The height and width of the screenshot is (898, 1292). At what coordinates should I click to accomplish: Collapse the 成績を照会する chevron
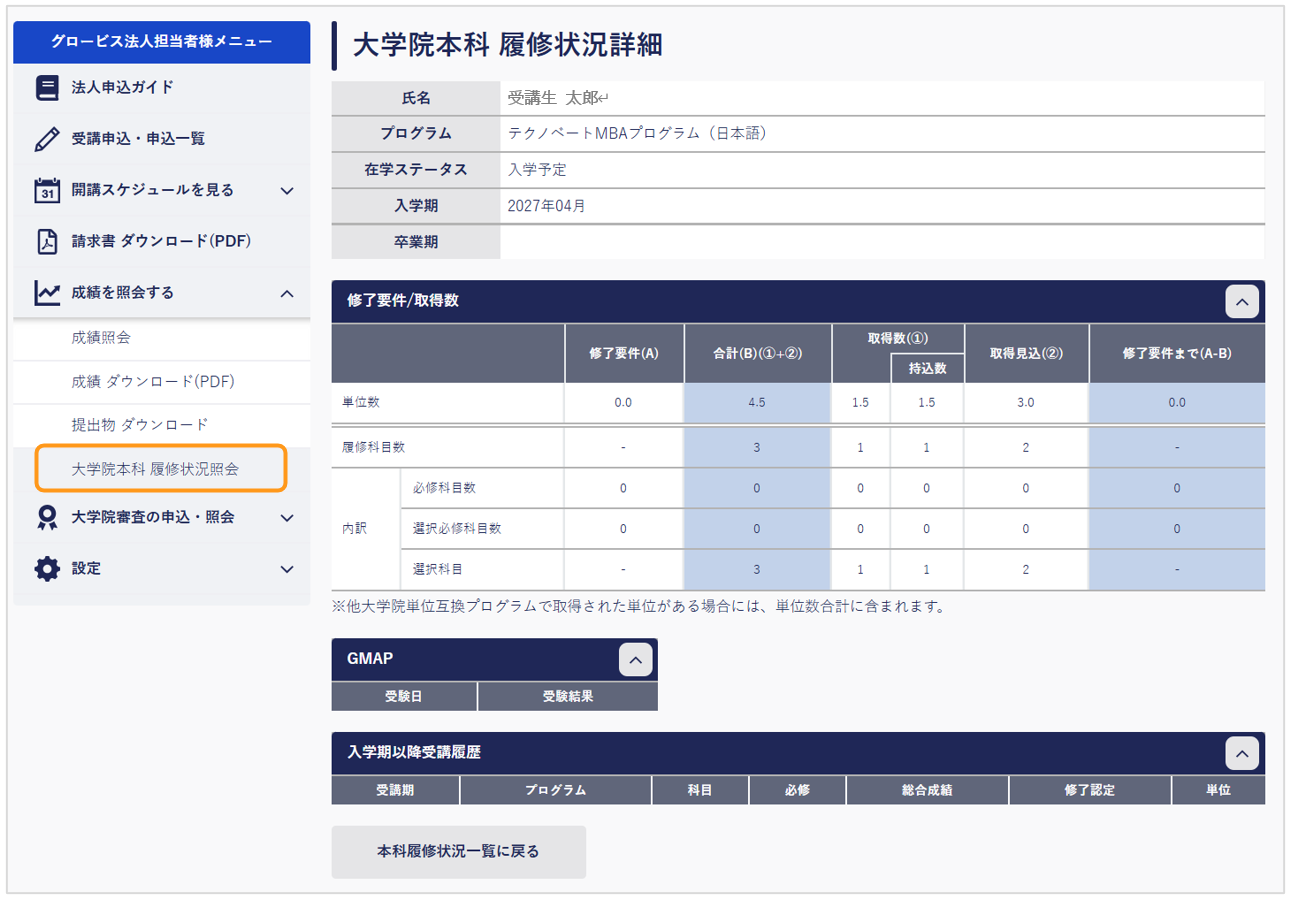(287, 293)
